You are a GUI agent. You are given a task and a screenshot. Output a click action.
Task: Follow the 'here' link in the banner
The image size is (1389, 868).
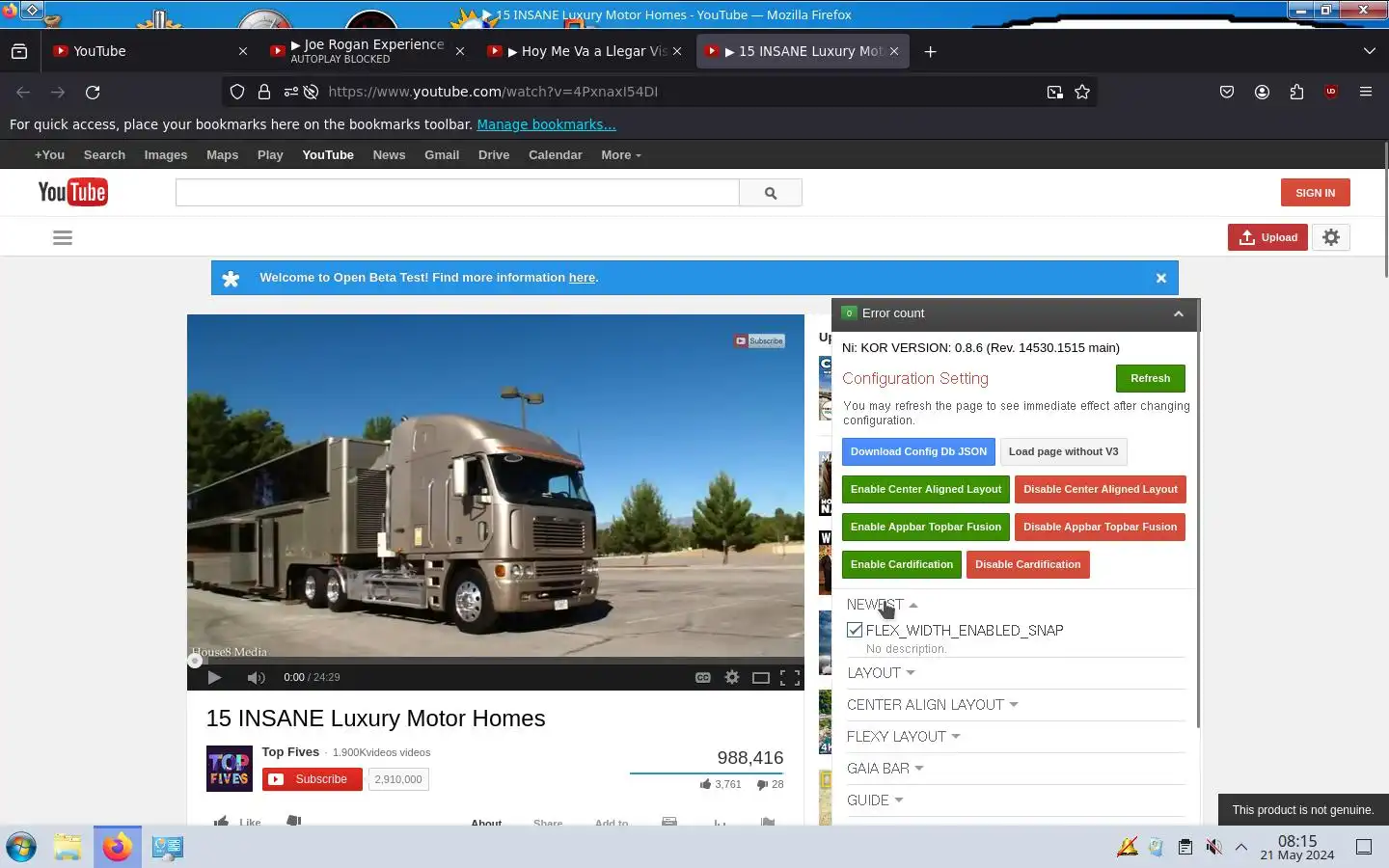click(582, 278)
